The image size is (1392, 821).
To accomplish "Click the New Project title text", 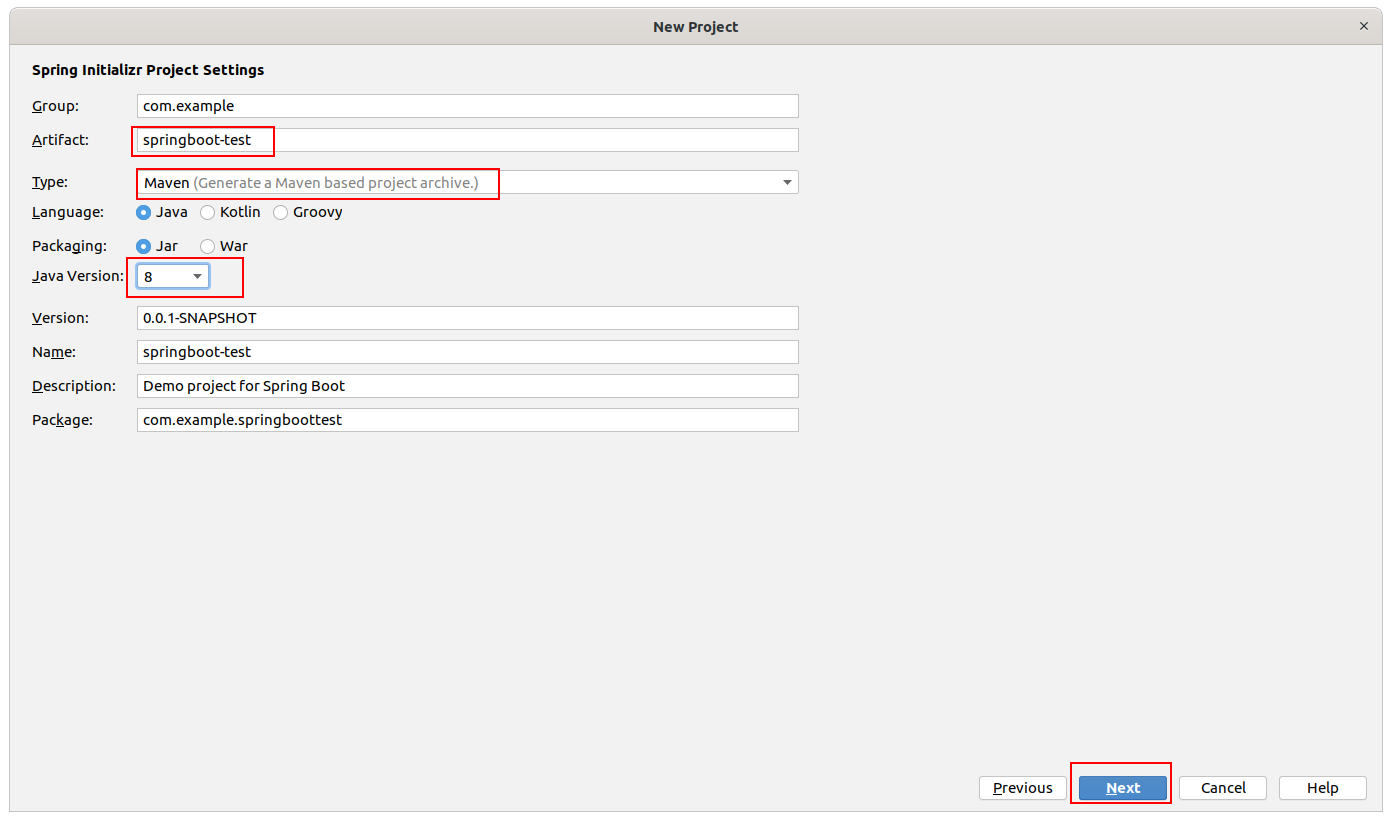I will tap(696, 27).
